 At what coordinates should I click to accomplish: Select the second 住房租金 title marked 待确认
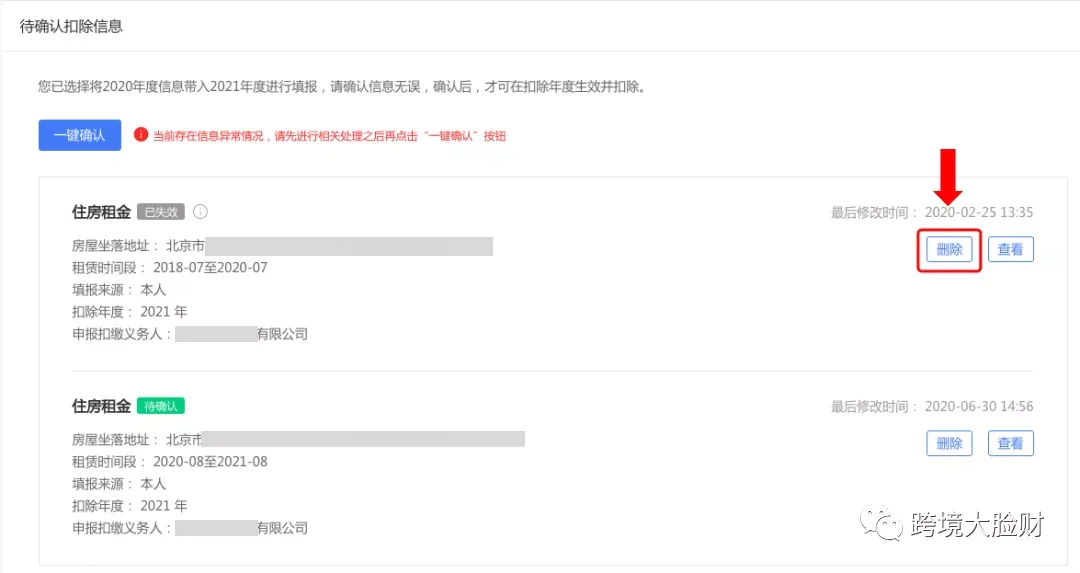pyautogui.click(x=101, y=406)
